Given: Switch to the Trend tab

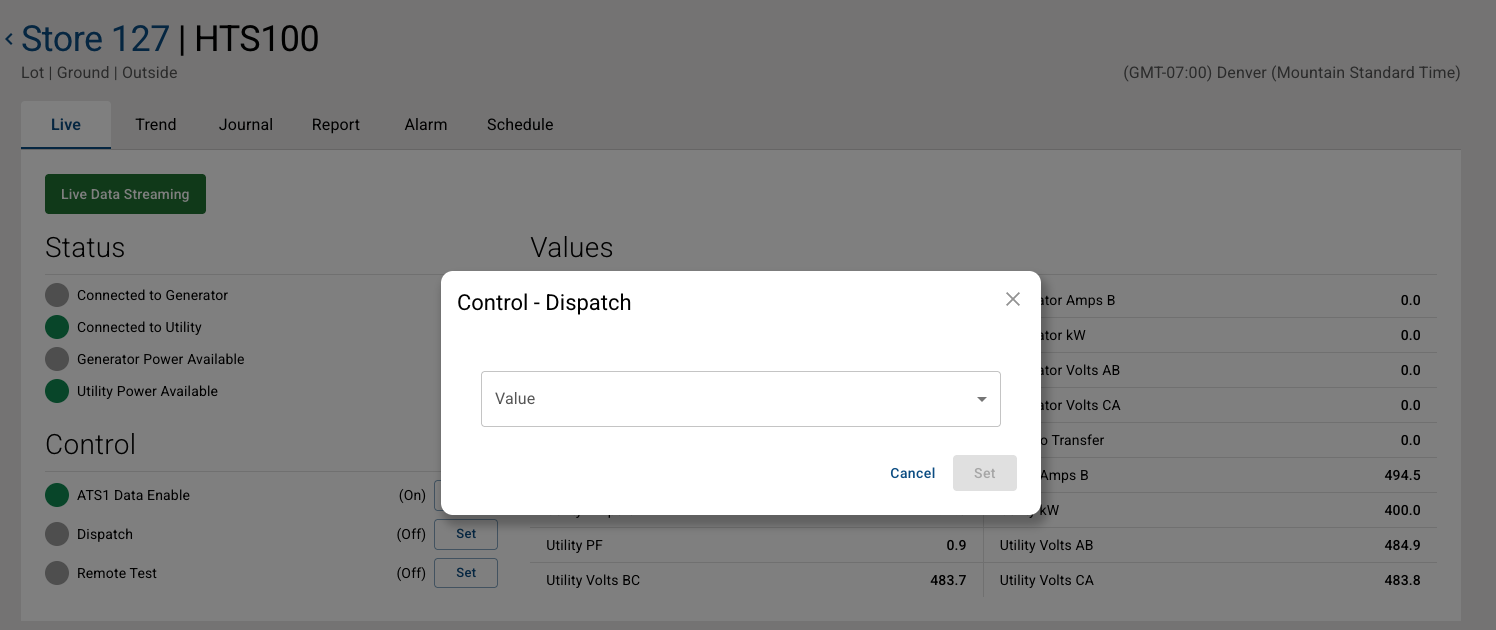Looking at the screenshot, I should coord(156,125).
